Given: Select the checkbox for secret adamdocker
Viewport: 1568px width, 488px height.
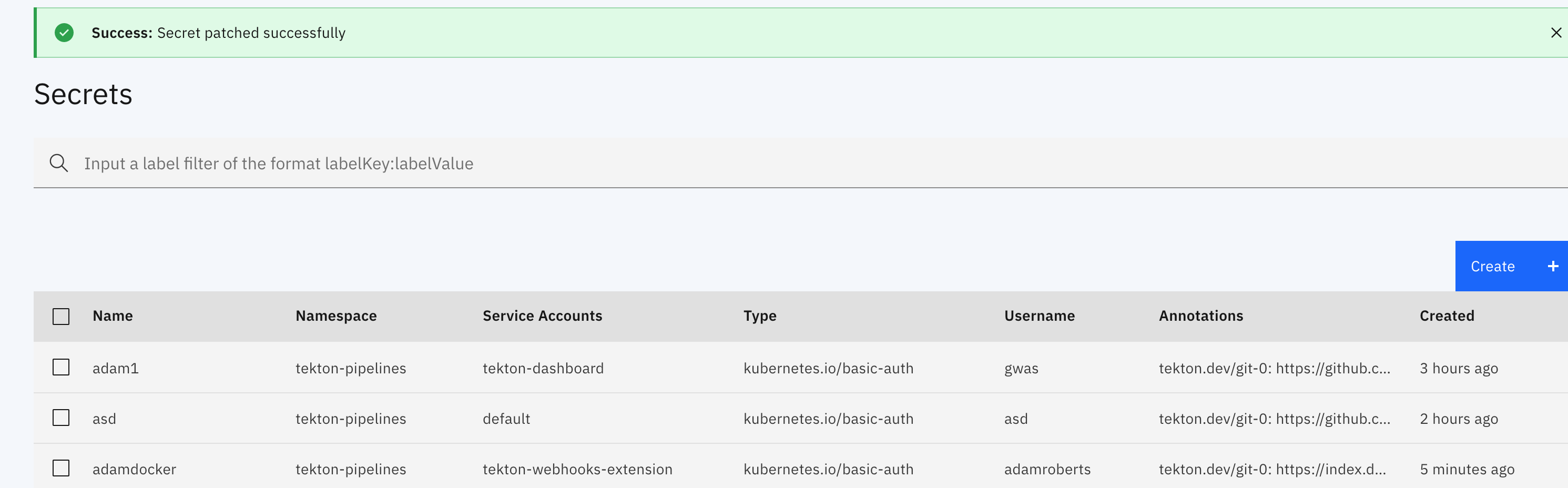Looking at the screenshot, I should tap(60, 469).
